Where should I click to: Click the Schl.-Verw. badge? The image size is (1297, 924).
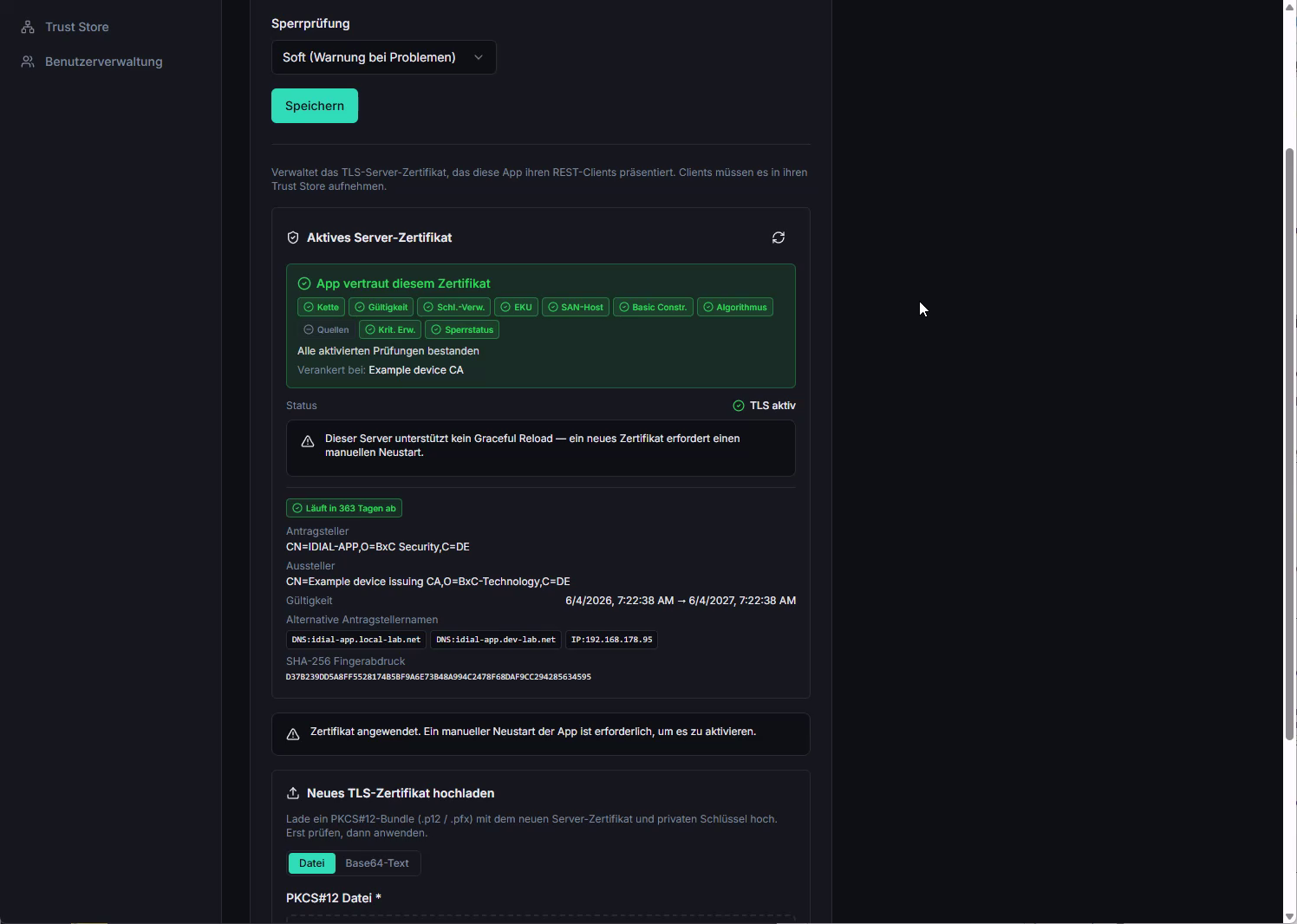click(453, 307)
